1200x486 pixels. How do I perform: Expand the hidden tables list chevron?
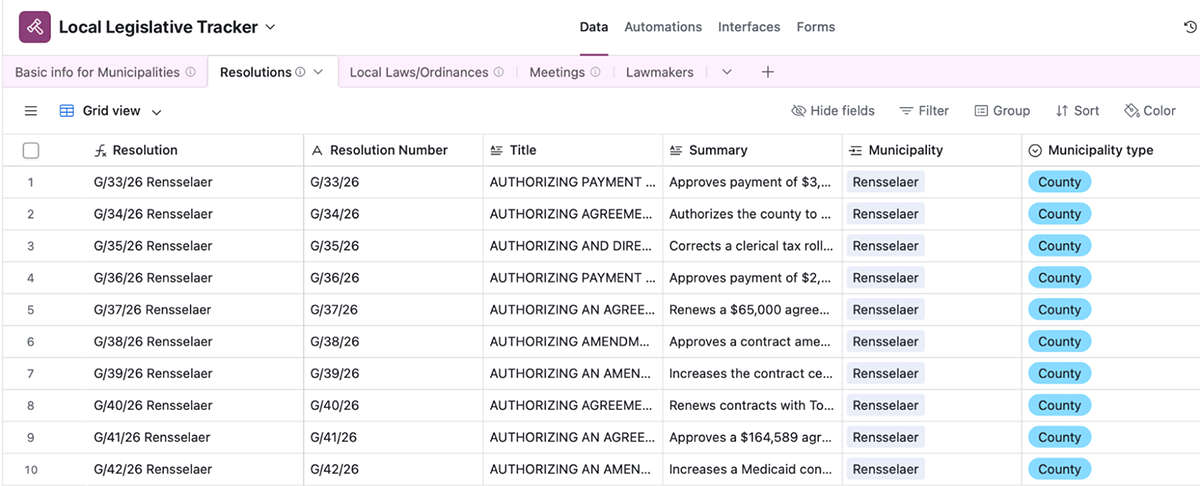(727, 72)
